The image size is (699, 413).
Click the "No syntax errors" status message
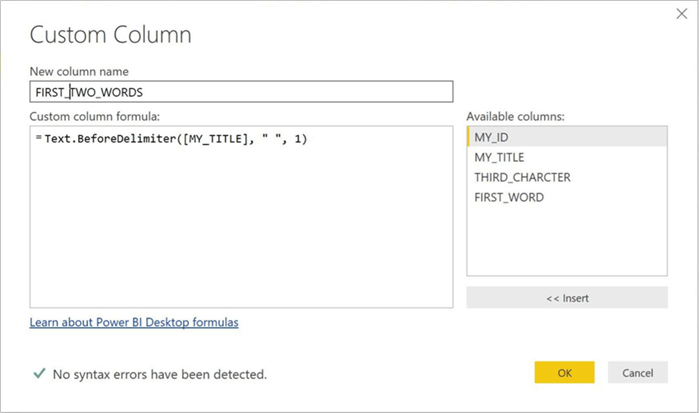[x=159, y=375]
